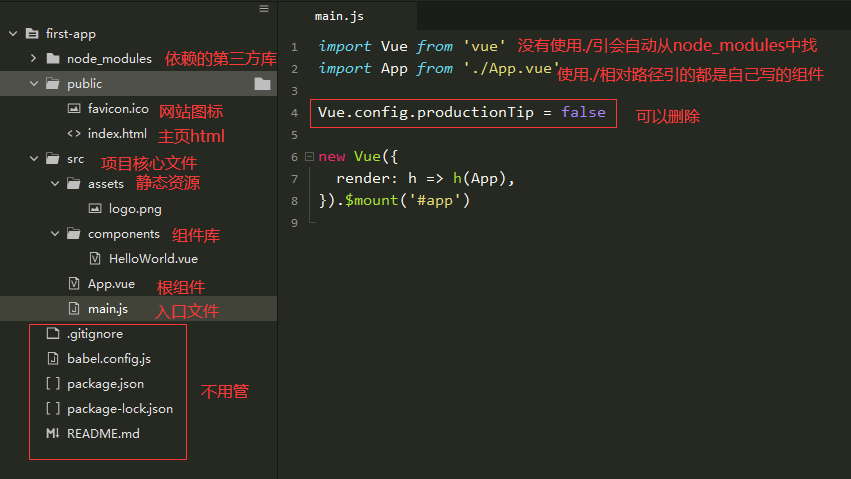Switch to the main.js editor tab
Image resolution: width=851 pixels, height=479 pixels.
(x=339, y=16)
